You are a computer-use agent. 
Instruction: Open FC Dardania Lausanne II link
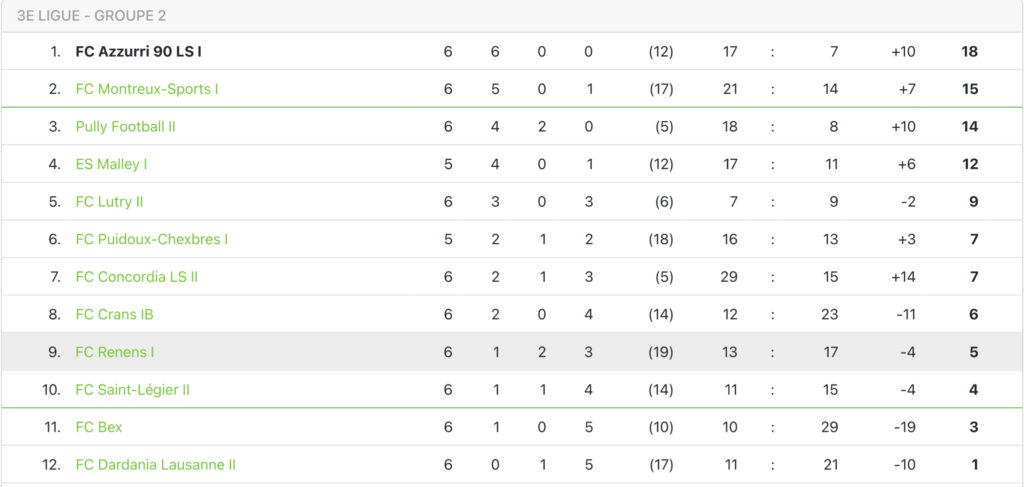point(156,465)
